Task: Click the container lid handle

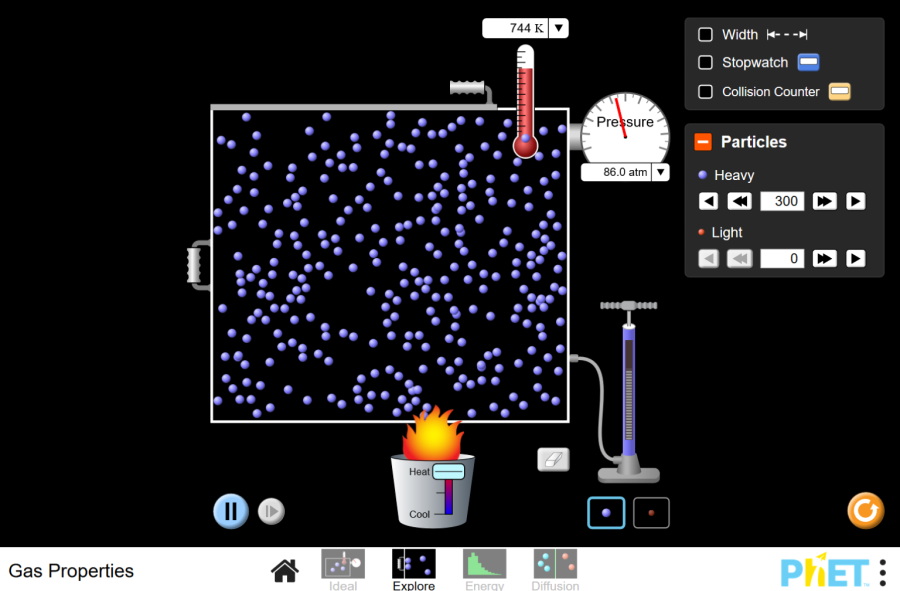Action: coord(468,88)
